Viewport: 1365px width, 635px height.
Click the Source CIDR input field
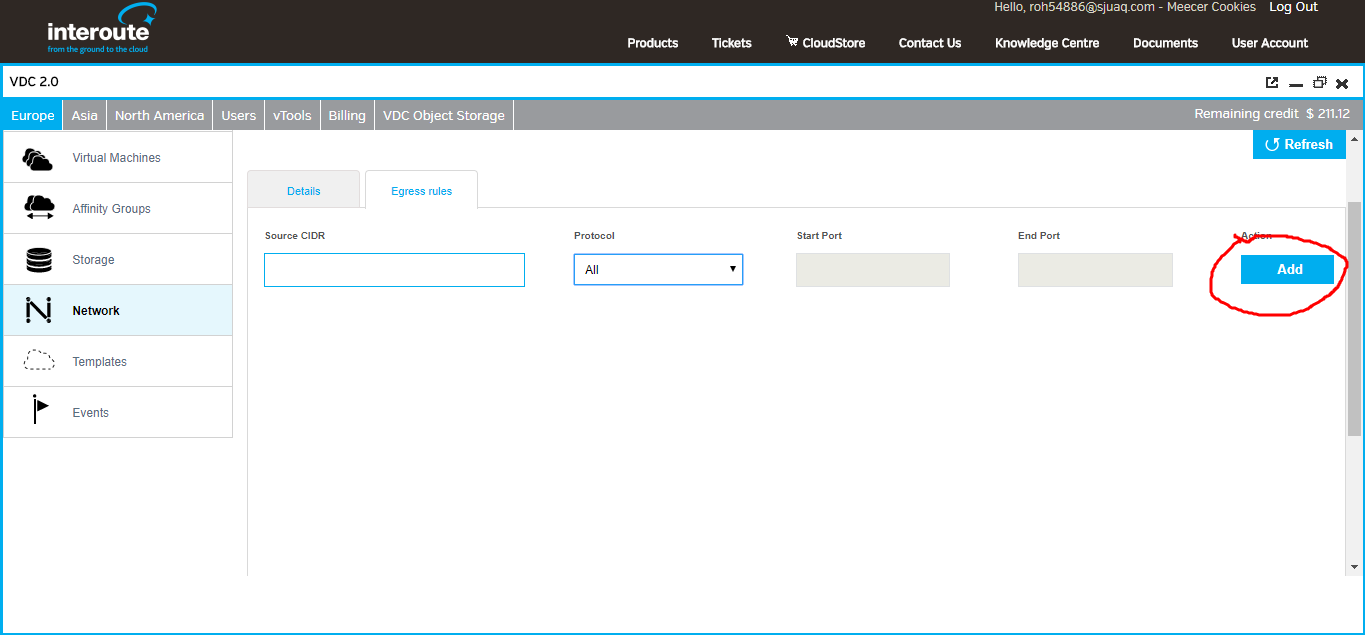tap(394, 270)
